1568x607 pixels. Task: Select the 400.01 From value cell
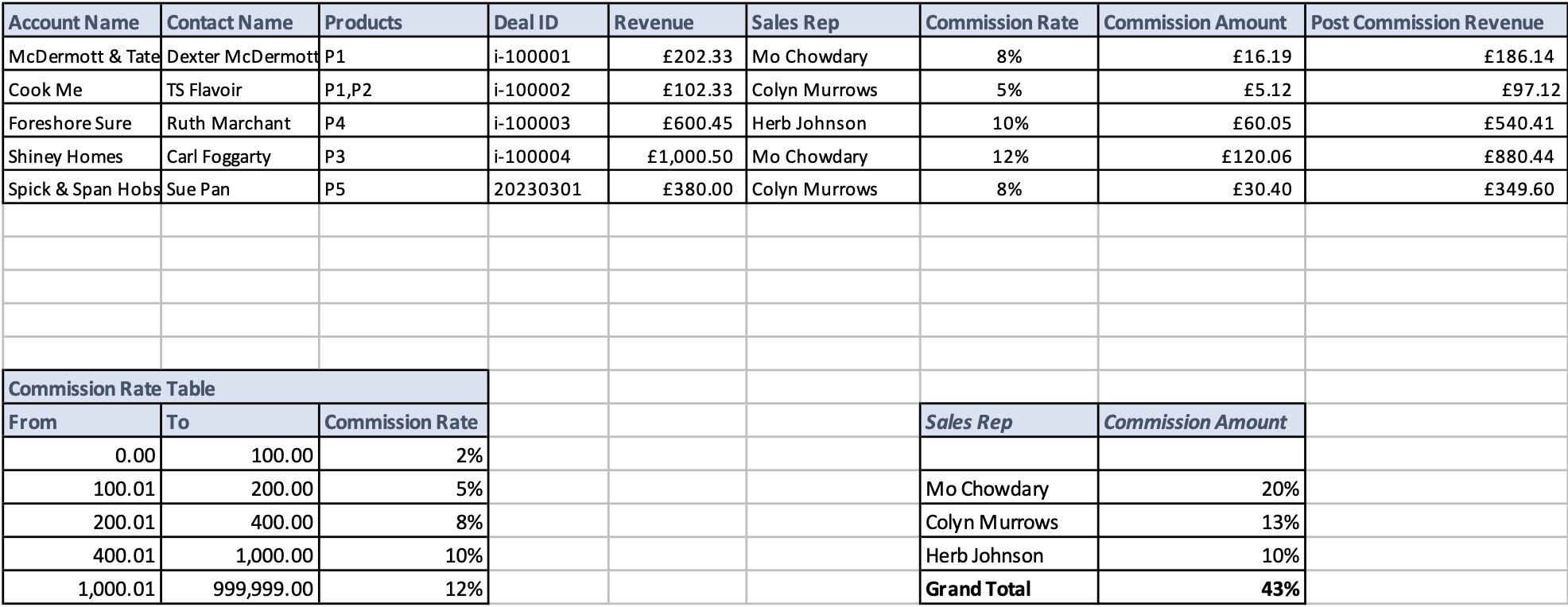[82, 555]
